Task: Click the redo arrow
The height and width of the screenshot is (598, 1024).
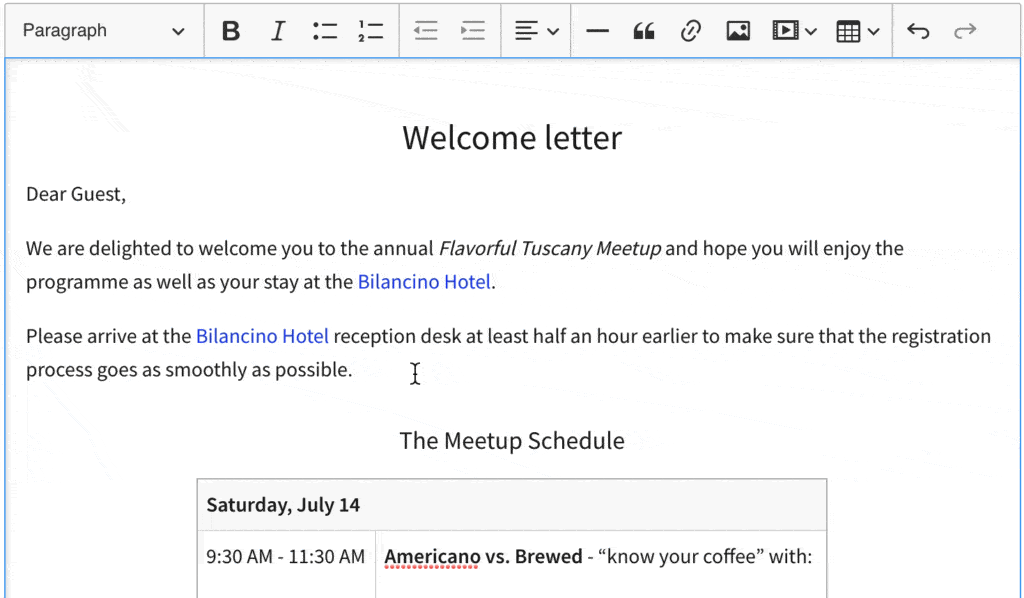Action: point(965,31)
